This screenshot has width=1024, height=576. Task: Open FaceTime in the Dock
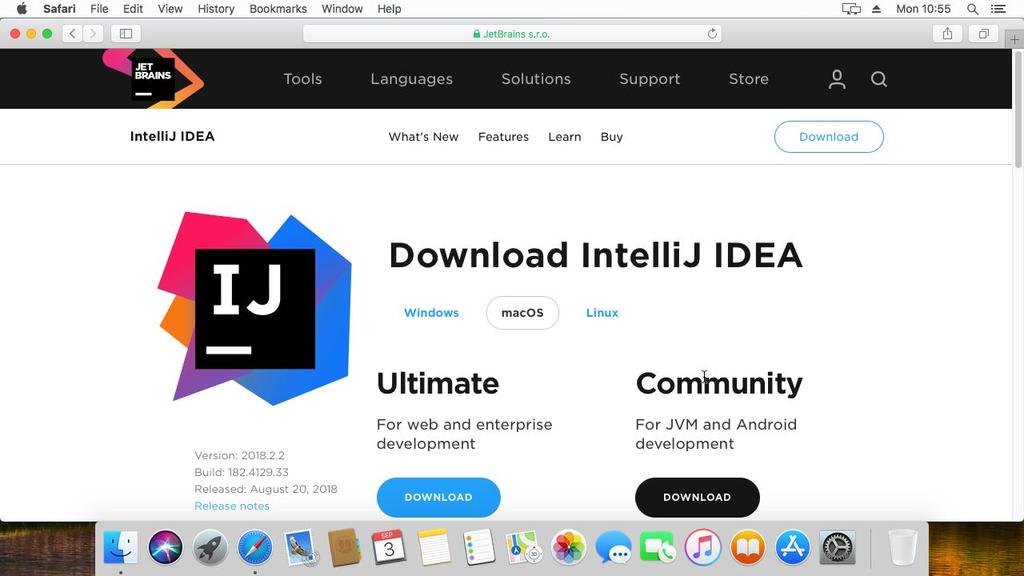pos(658,547)
